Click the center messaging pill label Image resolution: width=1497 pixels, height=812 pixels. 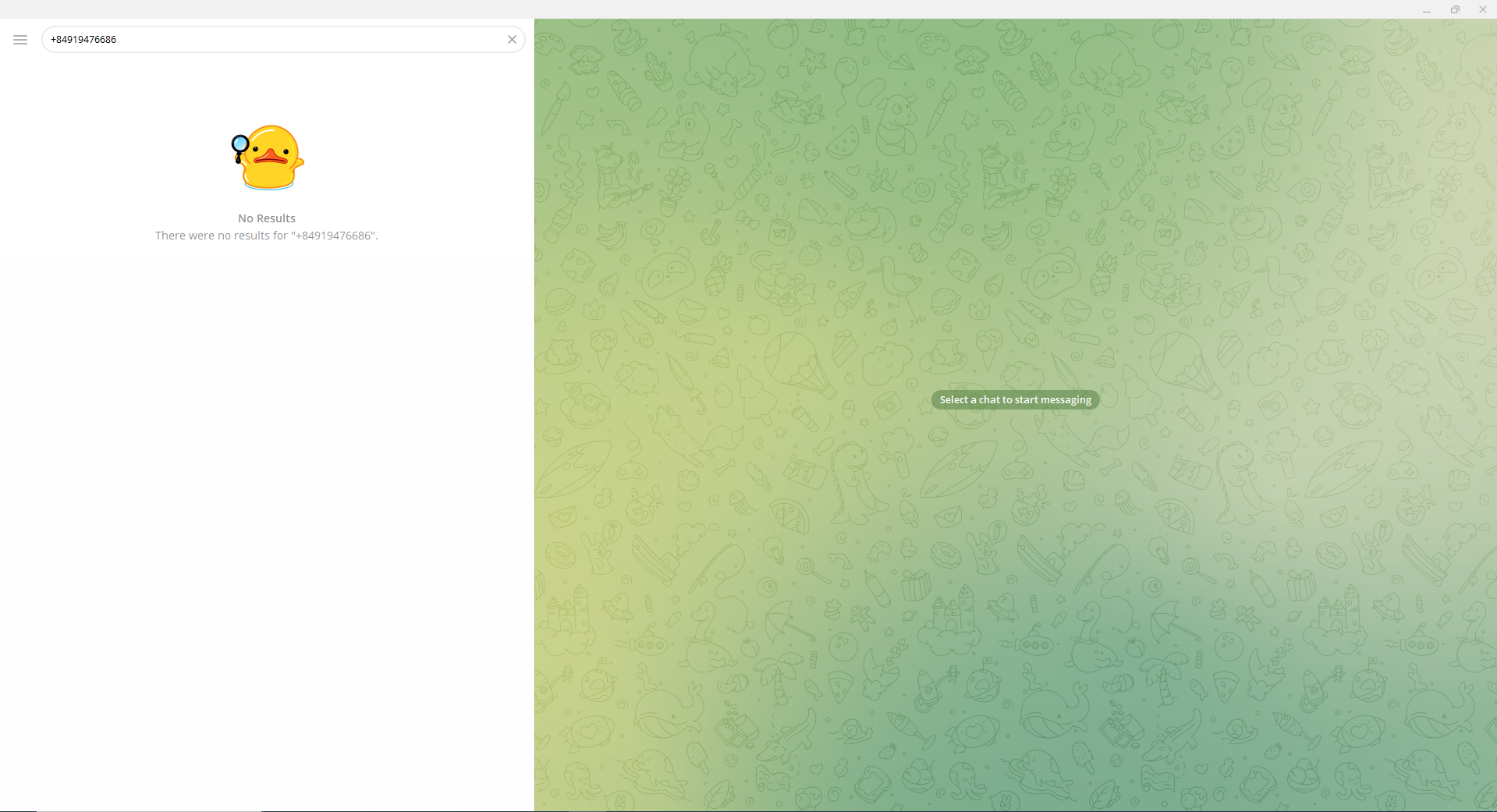pyautogui.click(x=1014, y=399)
